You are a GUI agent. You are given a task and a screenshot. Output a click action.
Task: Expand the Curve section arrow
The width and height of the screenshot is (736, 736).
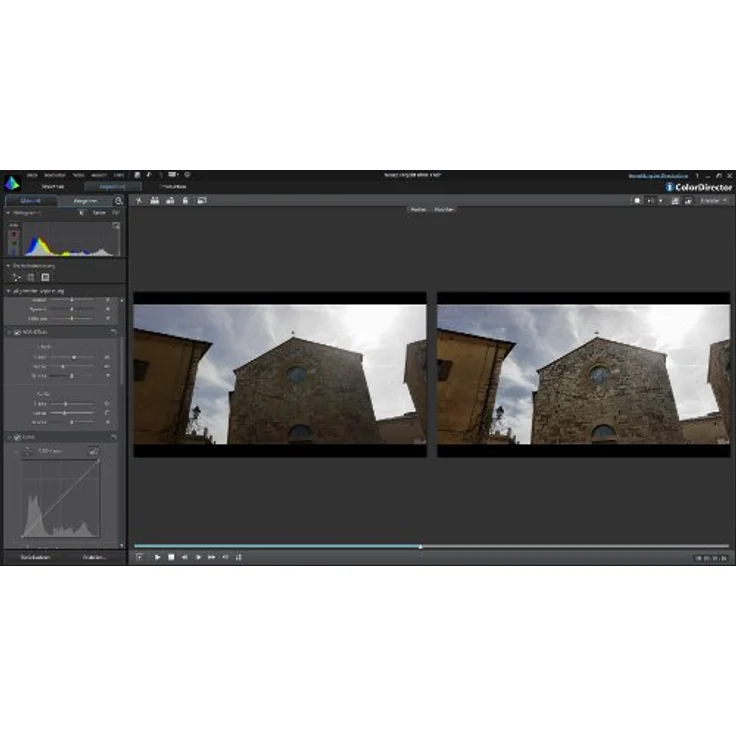[9, 437]
